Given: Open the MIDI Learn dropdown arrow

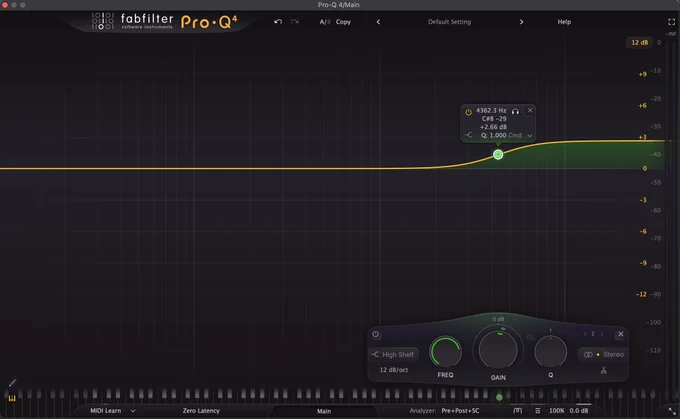Looking at the screenshot, I should pos(133,410).
